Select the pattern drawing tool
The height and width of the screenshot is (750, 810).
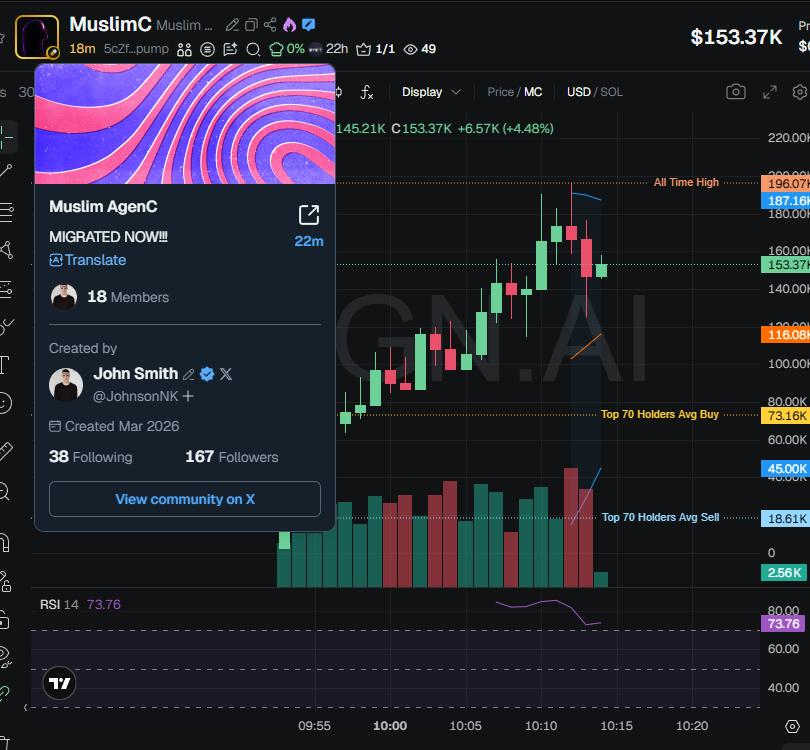pyautogui.click(x=6, y=250)
